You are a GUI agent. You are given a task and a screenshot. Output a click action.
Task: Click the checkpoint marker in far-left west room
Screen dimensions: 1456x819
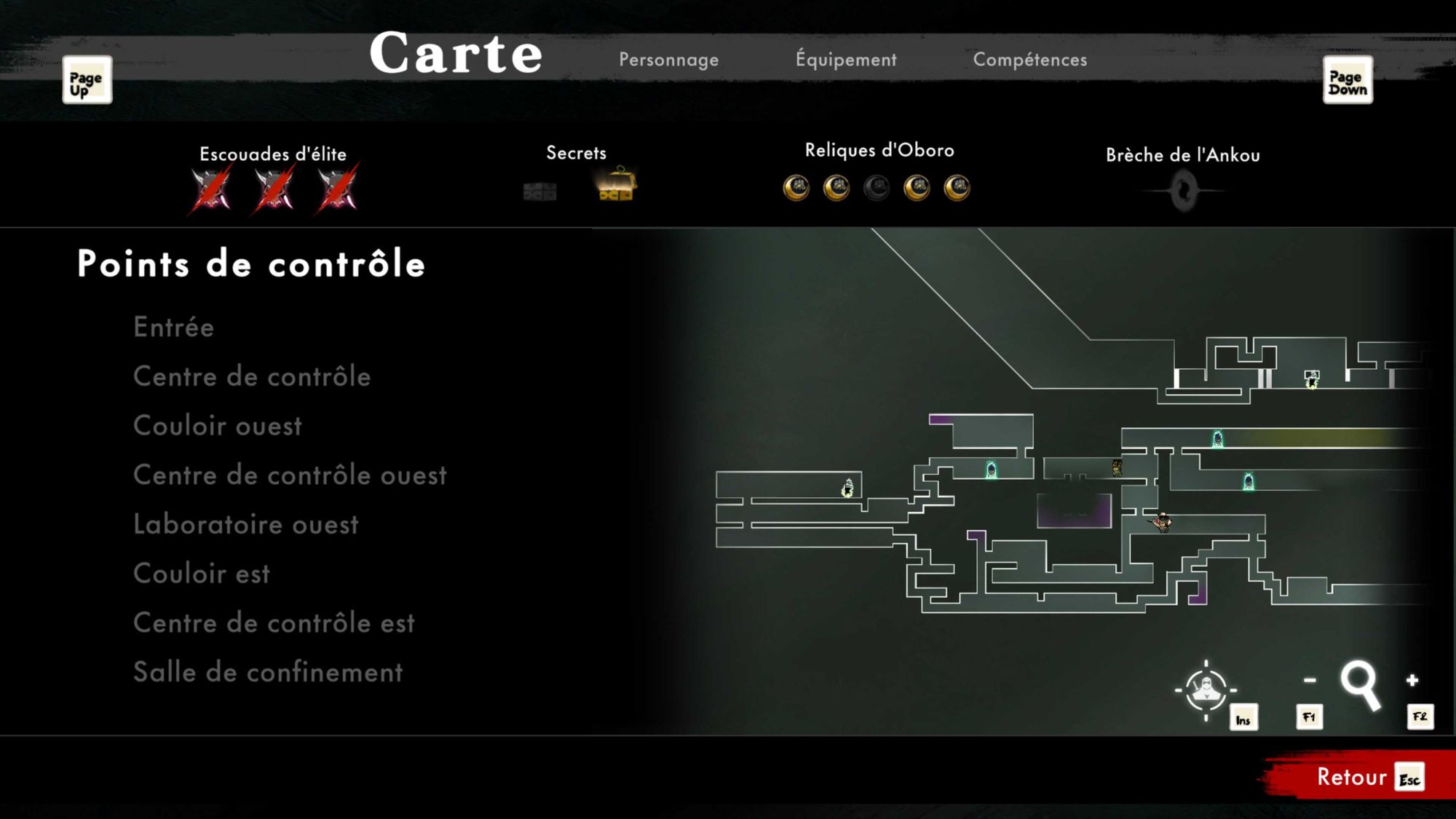coord(847,488)
